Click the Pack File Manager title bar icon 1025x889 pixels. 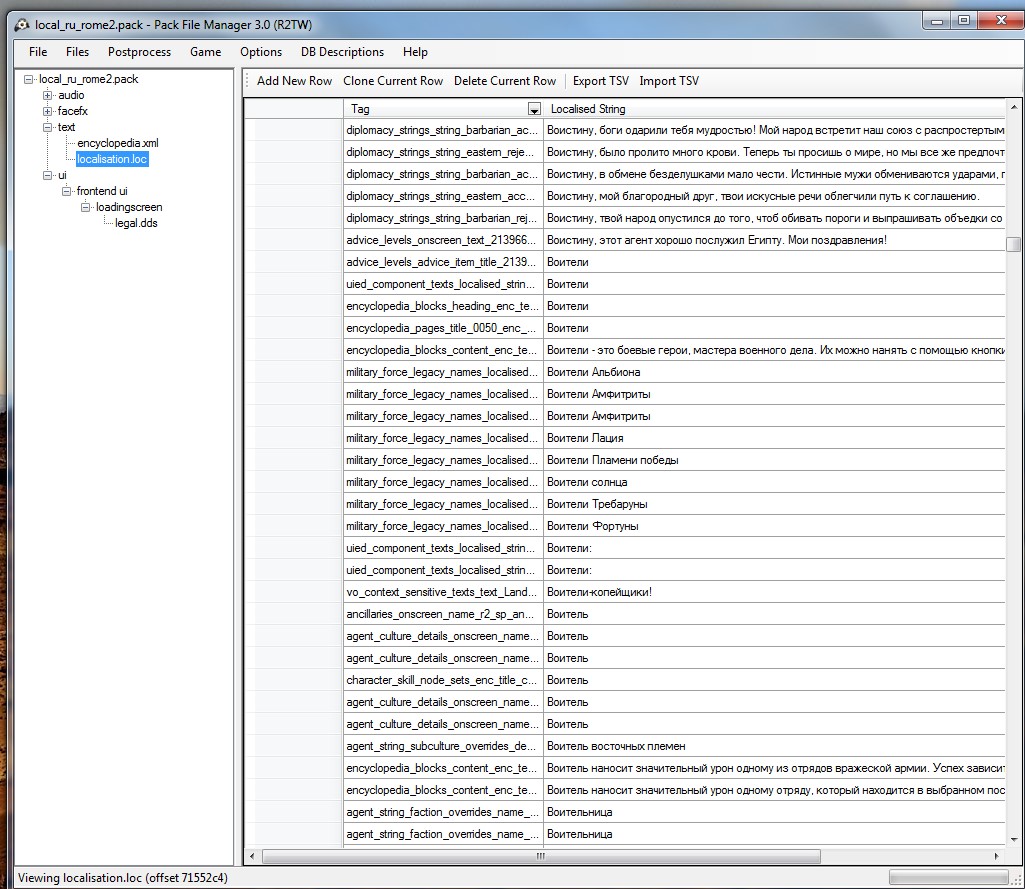tap(22, 25)
